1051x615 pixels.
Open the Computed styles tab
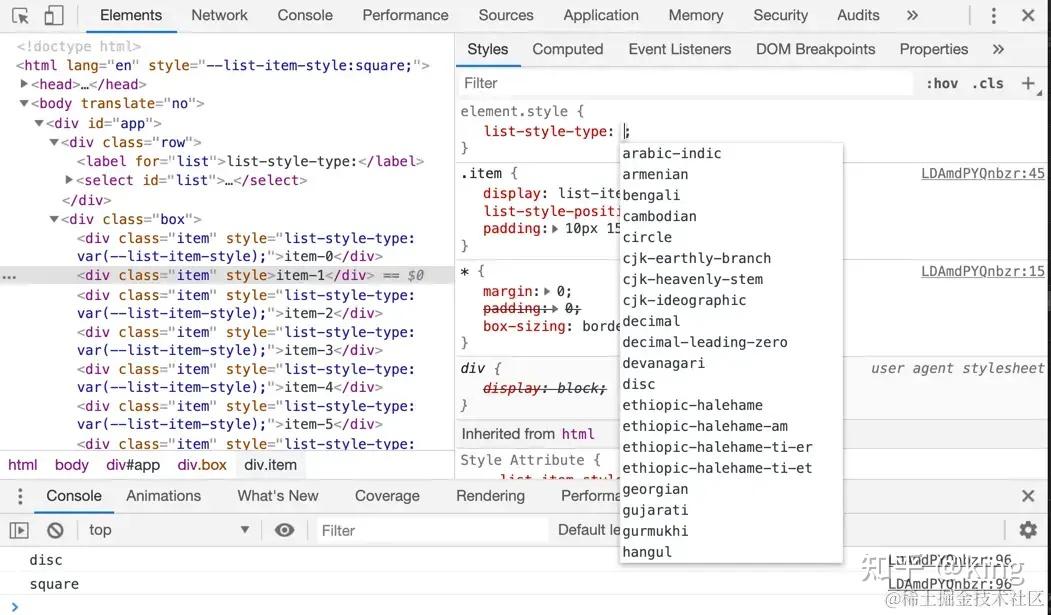(x=567, y=49)
